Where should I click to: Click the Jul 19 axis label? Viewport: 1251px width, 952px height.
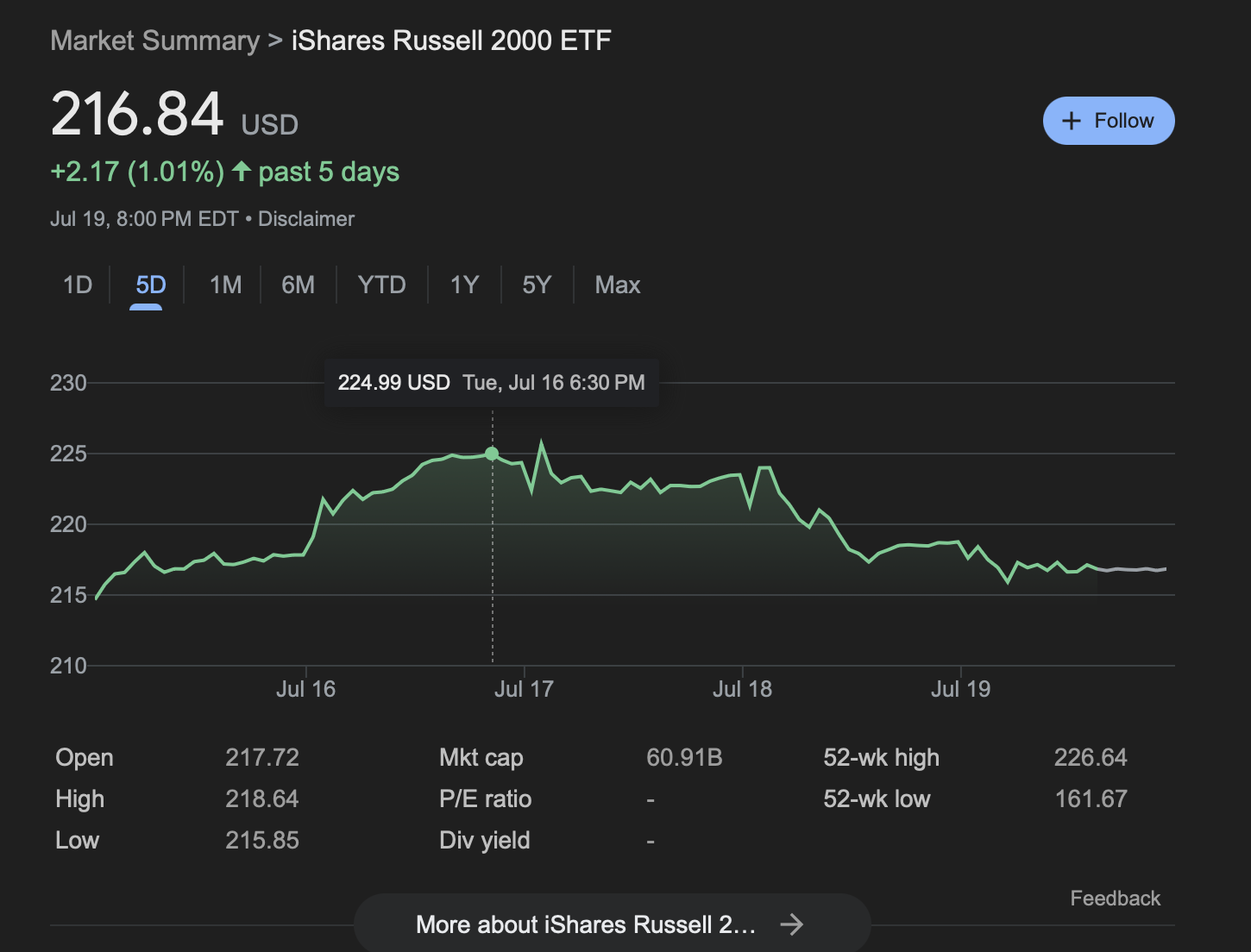960,689
